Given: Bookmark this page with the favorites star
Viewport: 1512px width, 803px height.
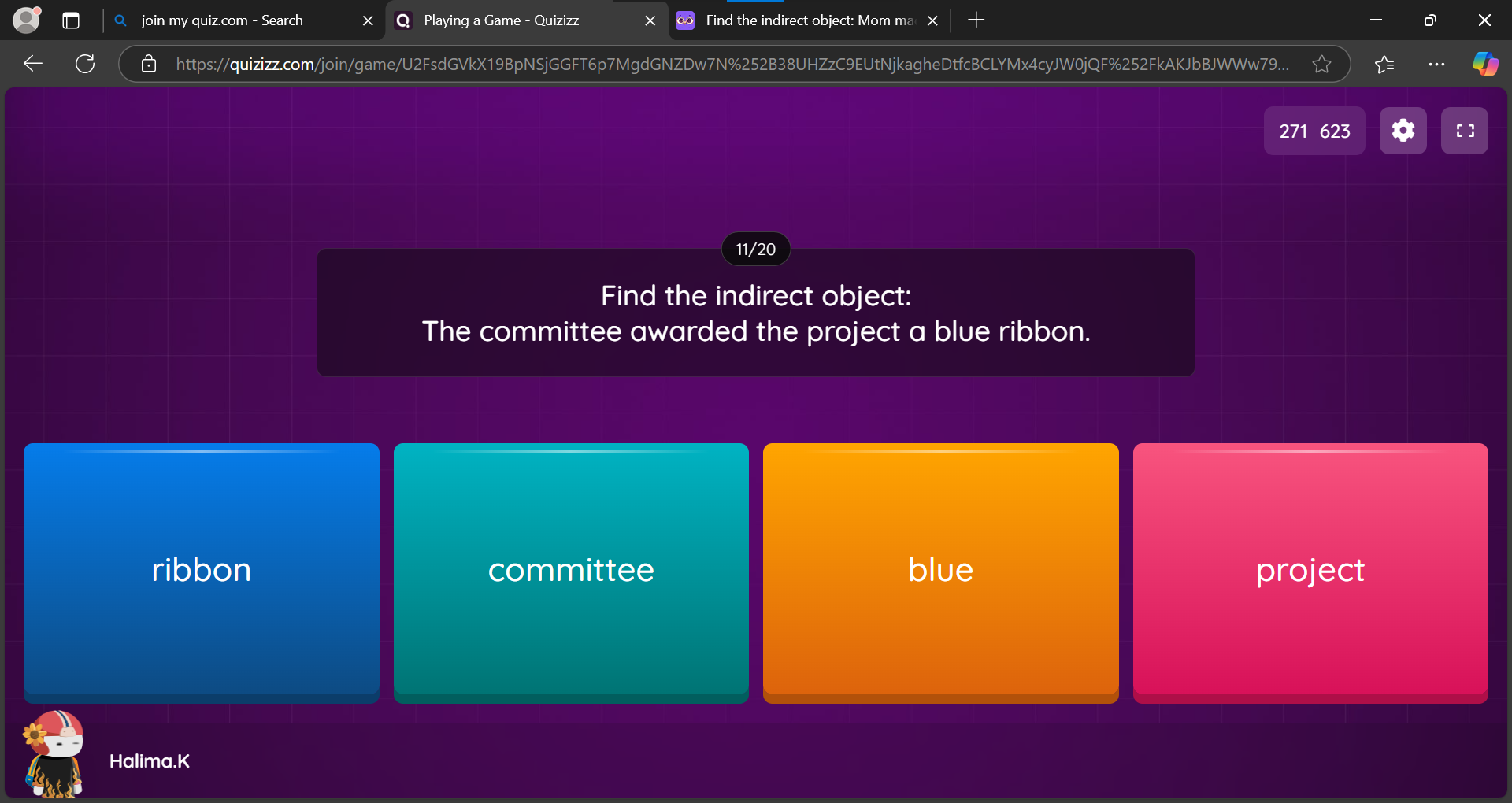Looking at the screenshot, I should pos(1321,64).
